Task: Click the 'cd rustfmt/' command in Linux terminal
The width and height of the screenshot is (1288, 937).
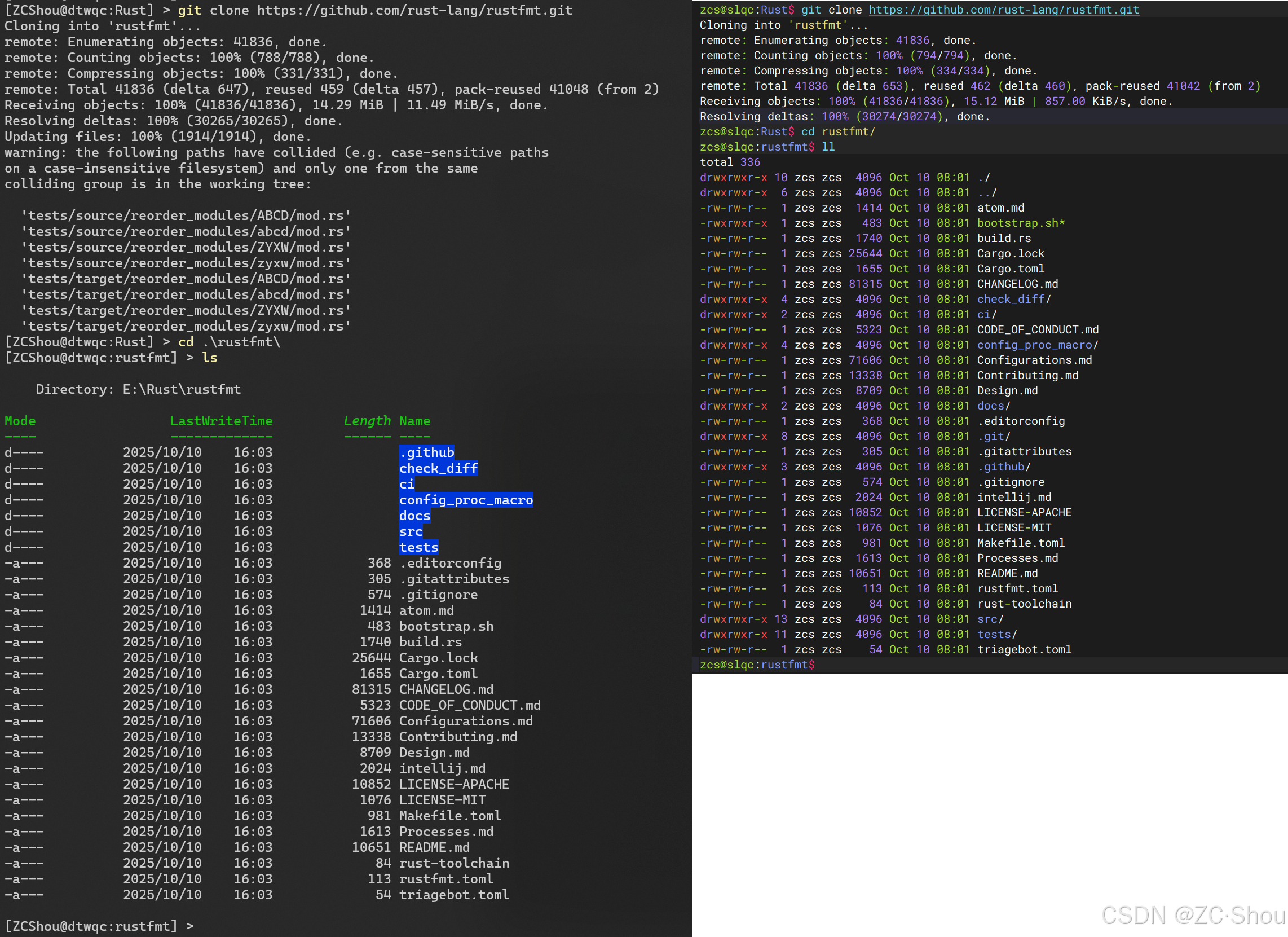Action: click(x=837, y=132)
